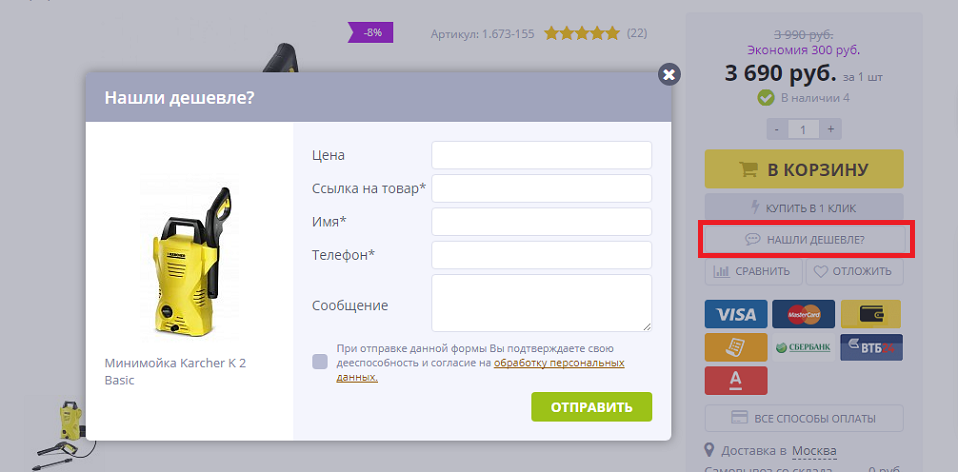Click the 'Артикул: 1.673-155' text
The height and width of the screenshot is (472, 958).
click(x=482, y=34)
